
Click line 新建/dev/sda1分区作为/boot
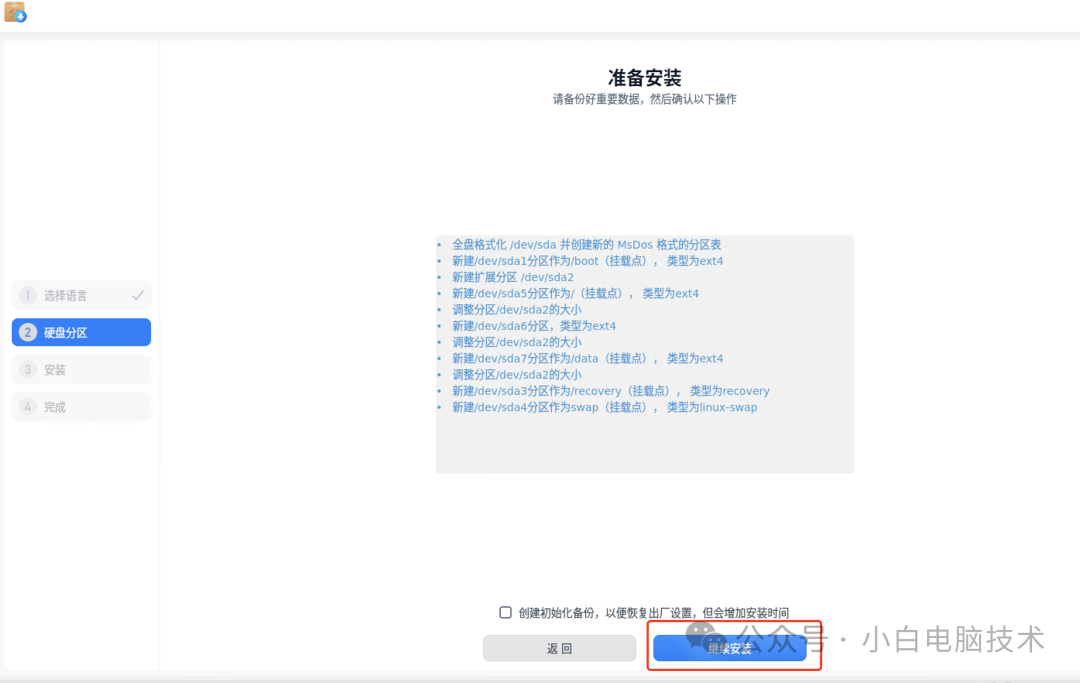588,261
